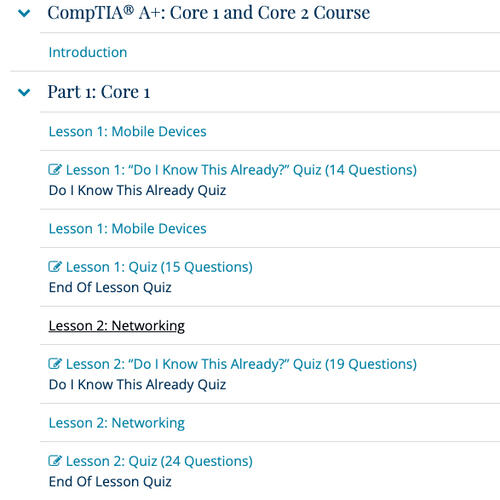The height and width of the screenshot is (500, 500).
Task: Collapse the CompTIA A+ course chevron
Action: (24, 13)
